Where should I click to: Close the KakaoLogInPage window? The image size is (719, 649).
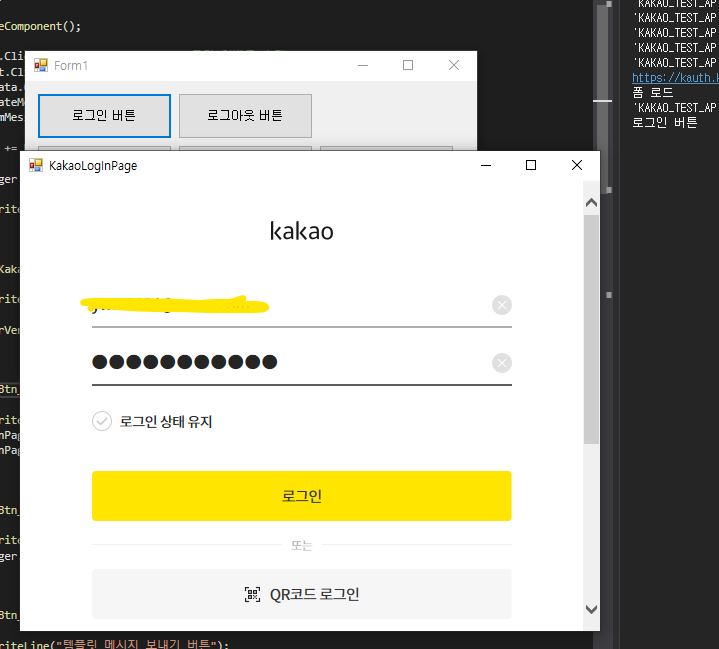click(x=577, y=165)
